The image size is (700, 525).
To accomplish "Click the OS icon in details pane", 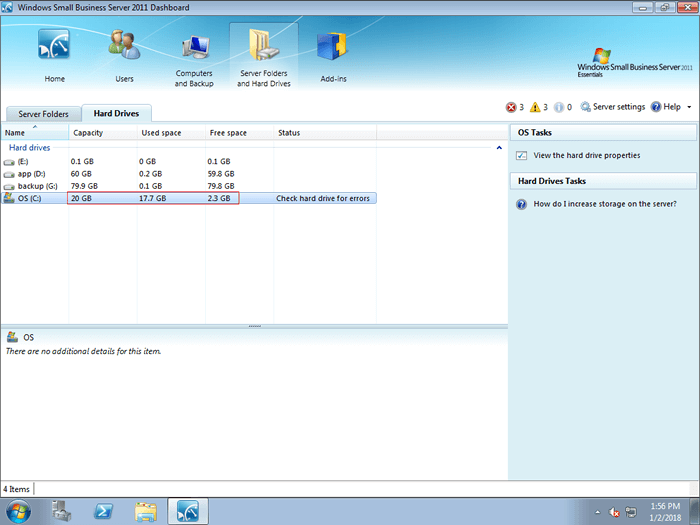I will pos(12,337).
